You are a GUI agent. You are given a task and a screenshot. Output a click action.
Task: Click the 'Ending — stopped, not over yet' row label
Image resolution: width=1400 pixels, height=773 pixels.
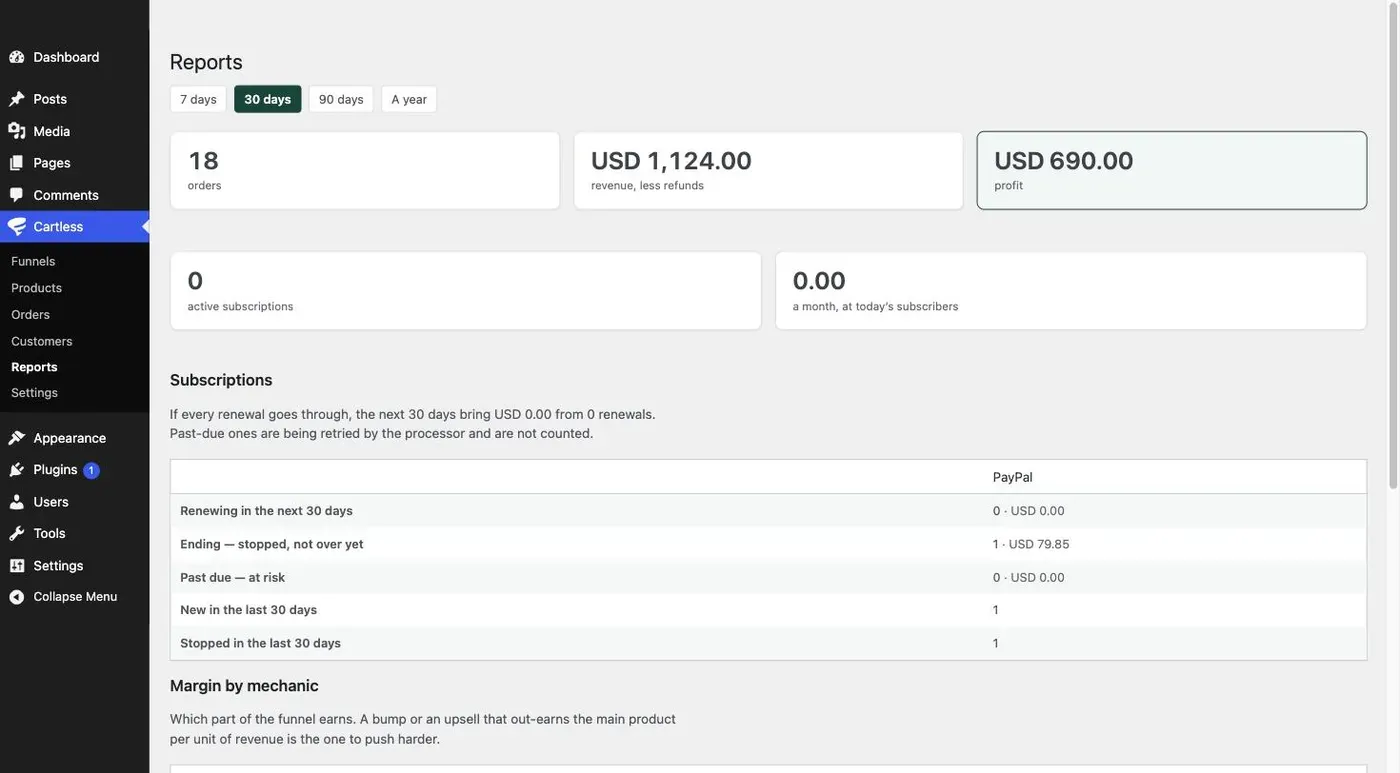[x=272, y=544]
